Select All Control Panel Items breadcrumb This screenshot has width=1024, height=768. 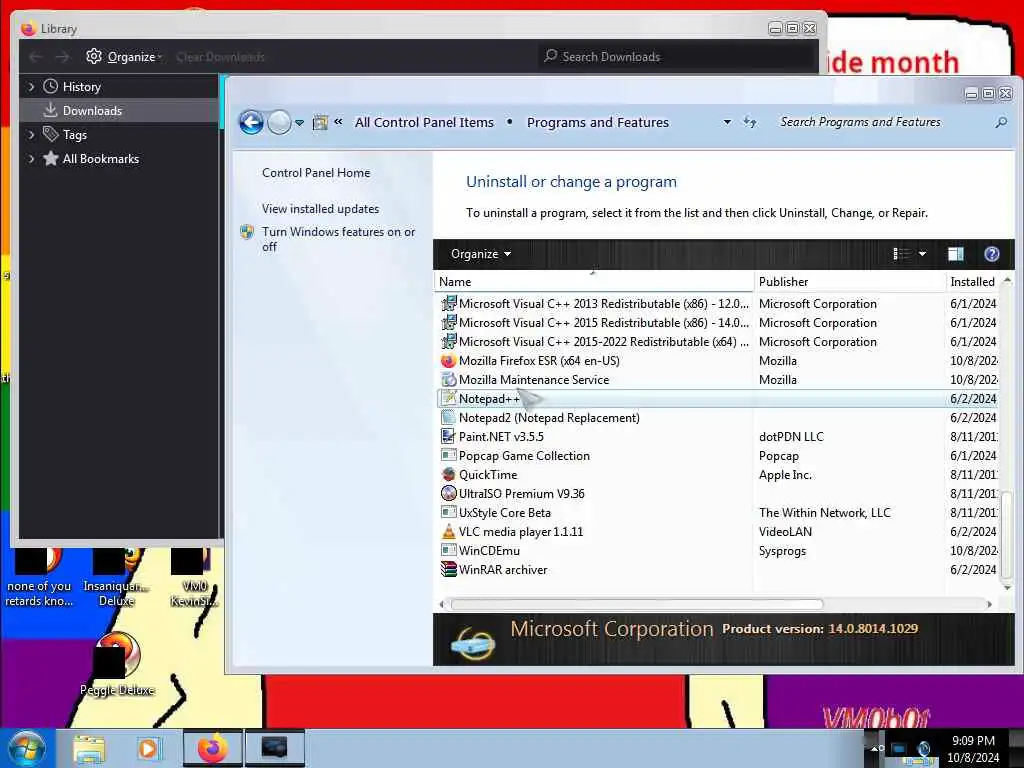tap(424, 122)
